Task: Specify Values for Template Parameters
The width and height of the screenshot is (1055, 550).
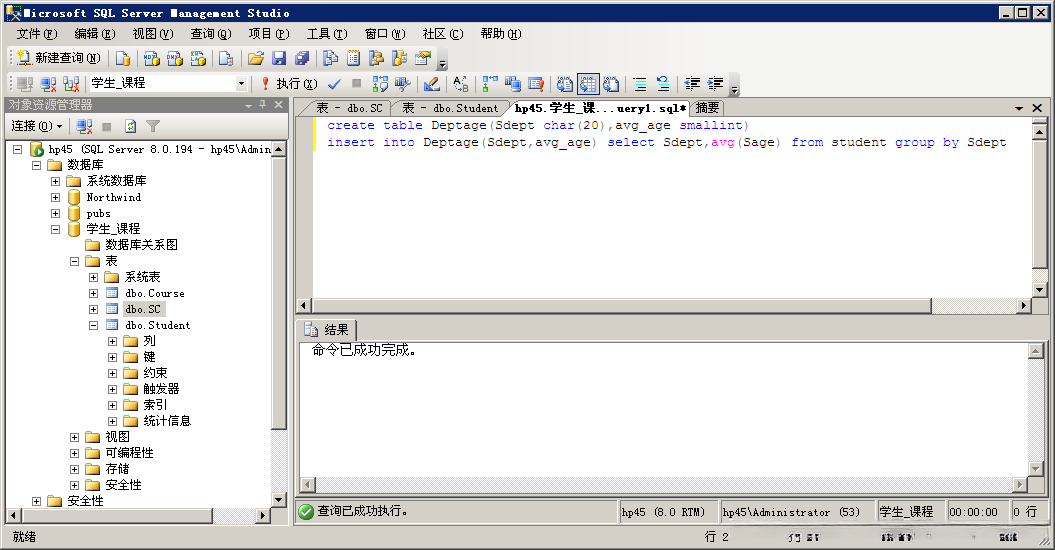Action: coord(461,84)
